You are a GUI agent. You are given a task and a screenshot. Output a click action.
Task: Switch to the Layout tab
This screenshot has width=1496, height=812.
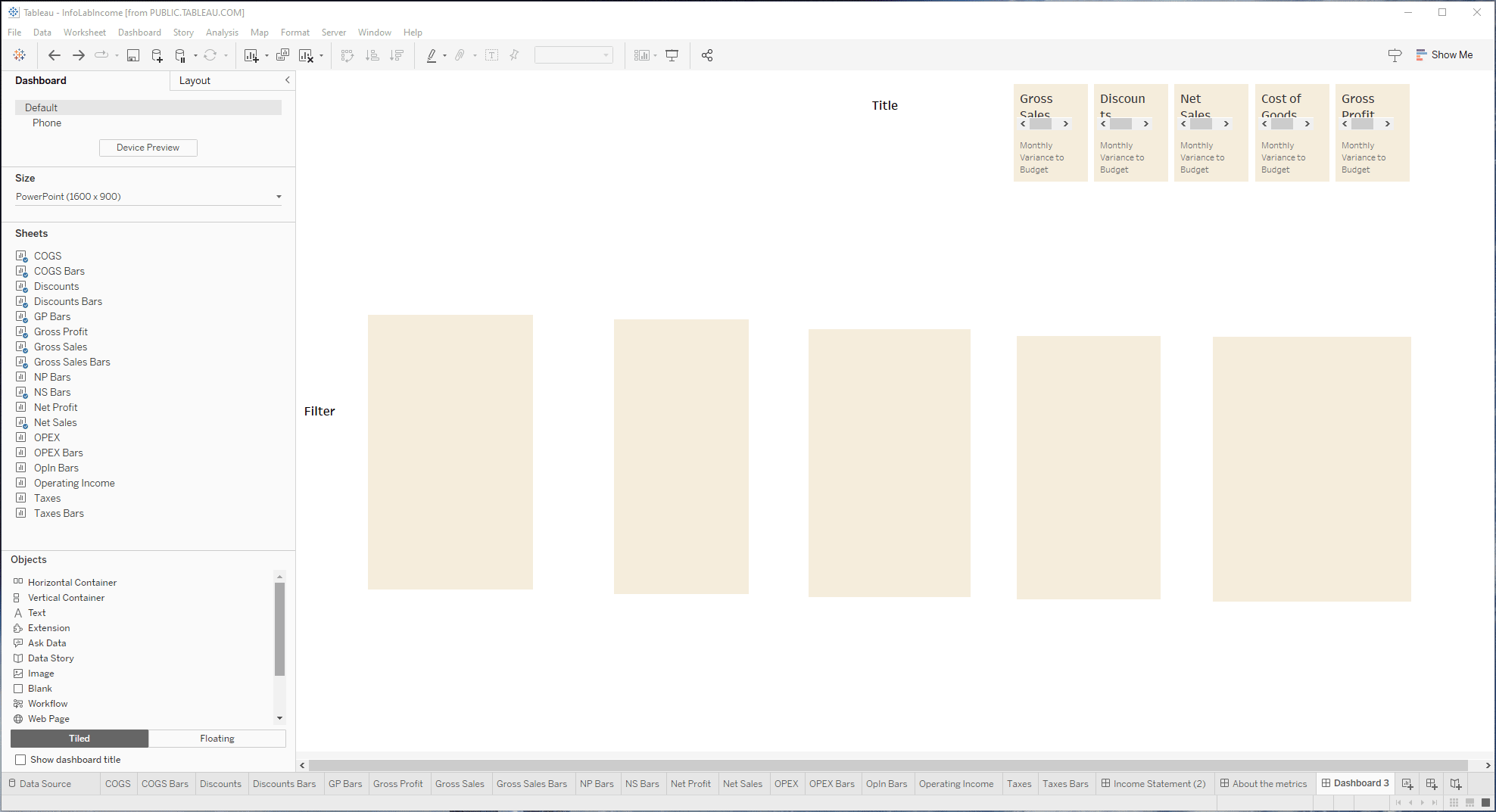(195, 81)
